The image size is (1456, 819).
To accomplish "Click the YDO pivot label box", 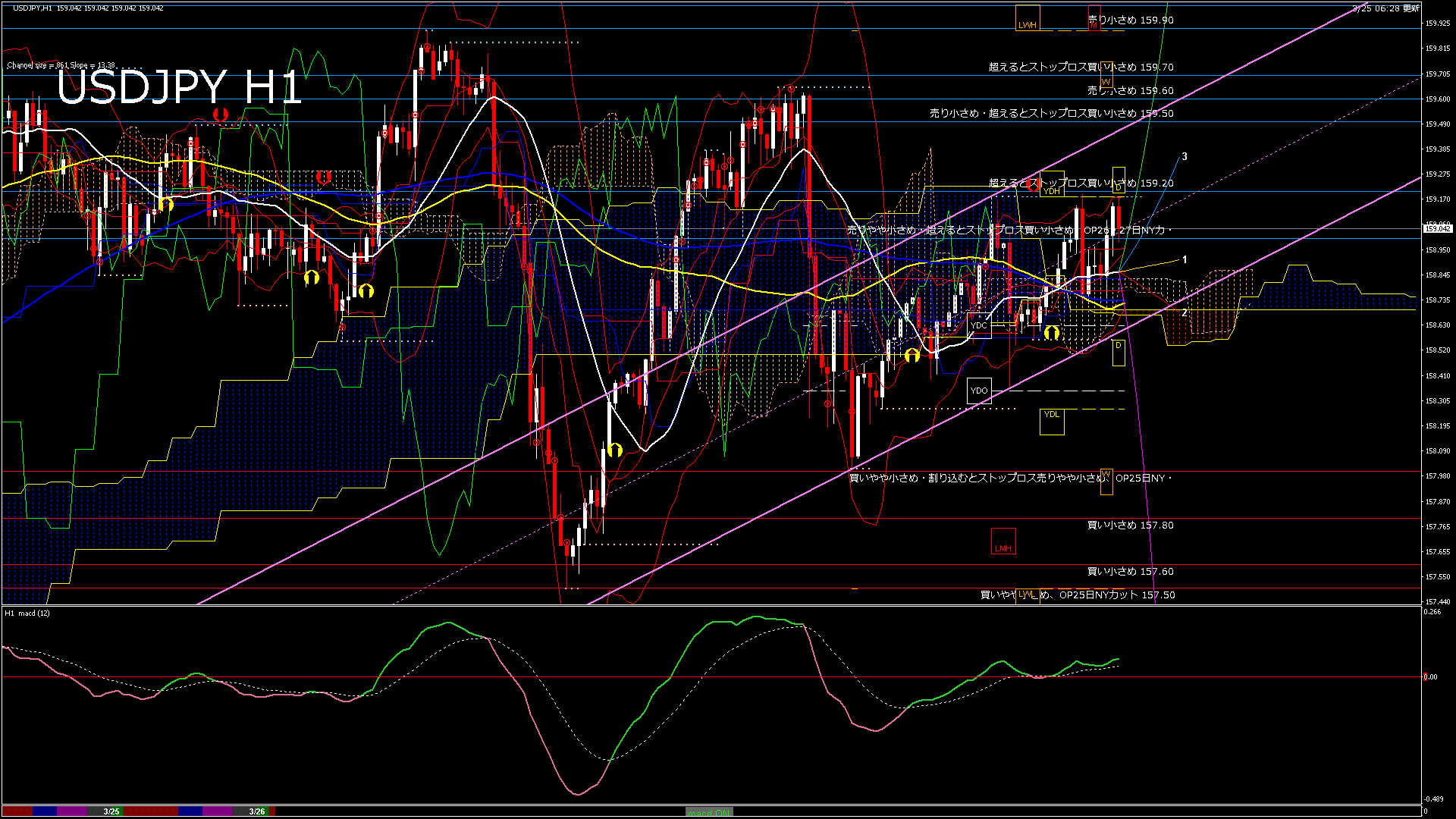I will tap(979, 391).
